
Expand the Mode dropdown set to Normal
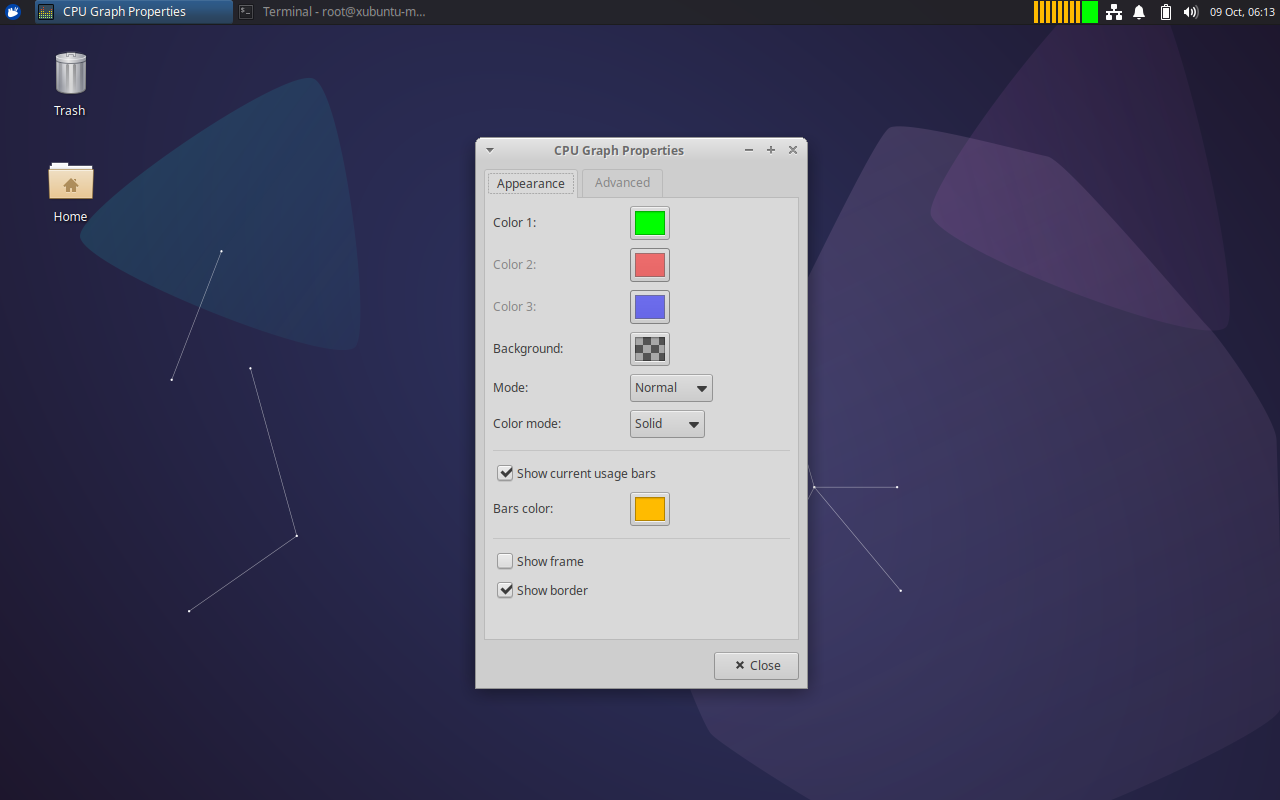click(671, 388)
